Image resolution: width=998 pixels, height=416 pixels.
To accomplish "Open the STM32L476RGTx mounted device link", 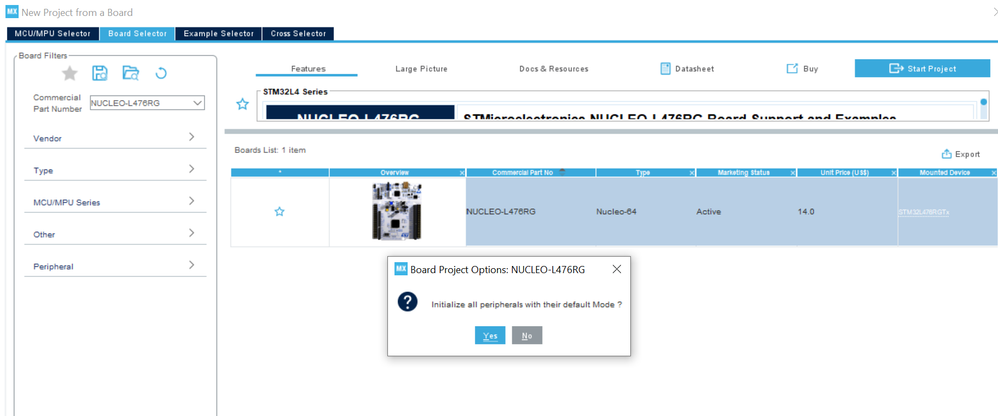I will point(924,212).
